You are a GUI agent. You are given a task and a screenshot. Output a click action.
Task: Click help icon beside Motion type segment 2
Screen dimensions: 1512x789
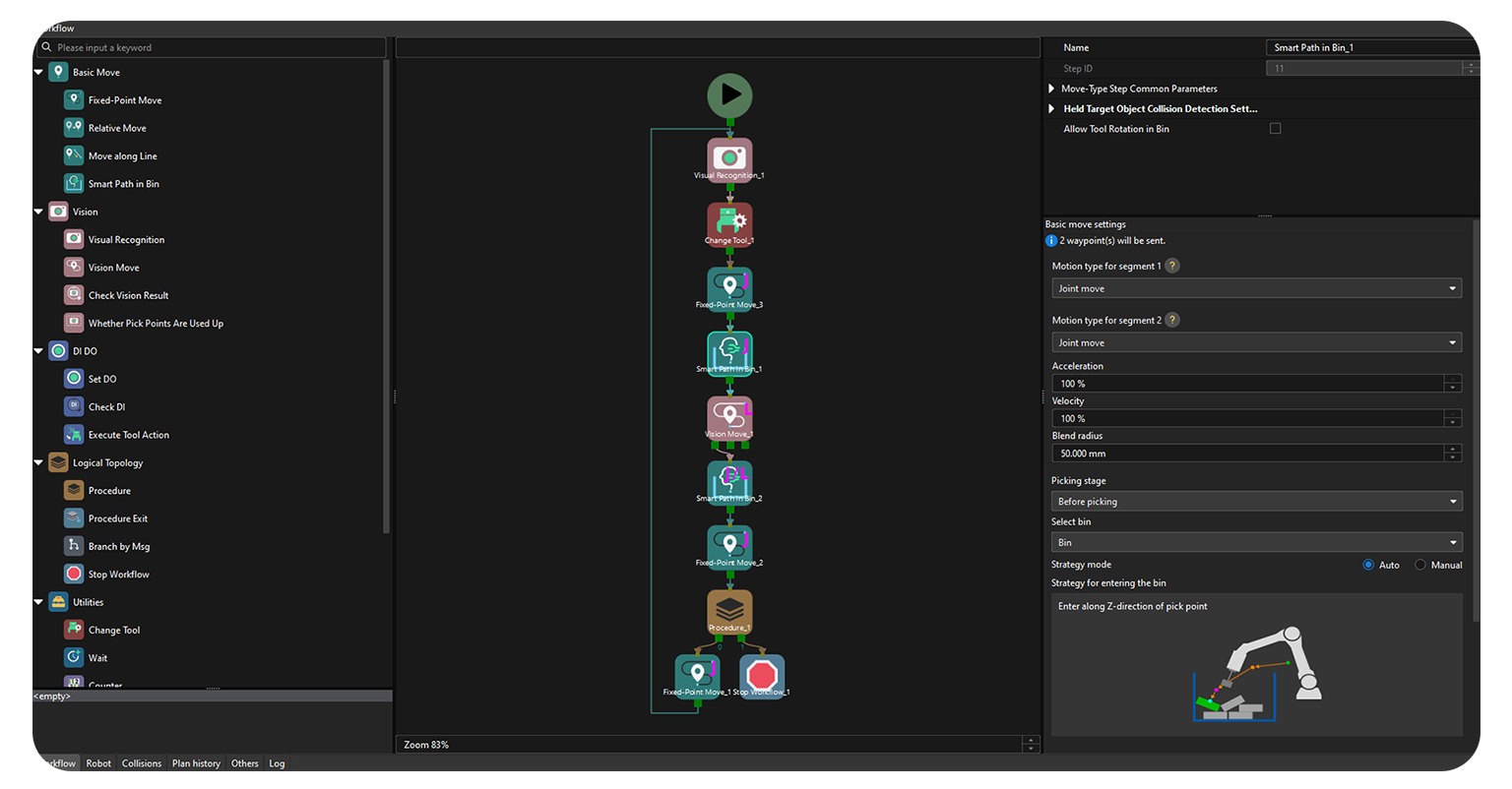tap(1172, 320)
